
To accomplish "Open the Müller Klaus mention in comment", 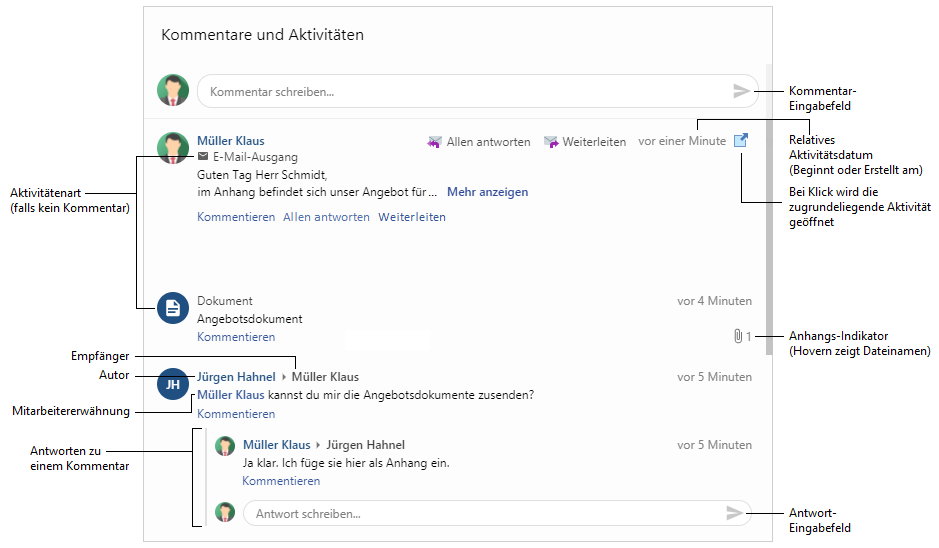I will (230, 395).
